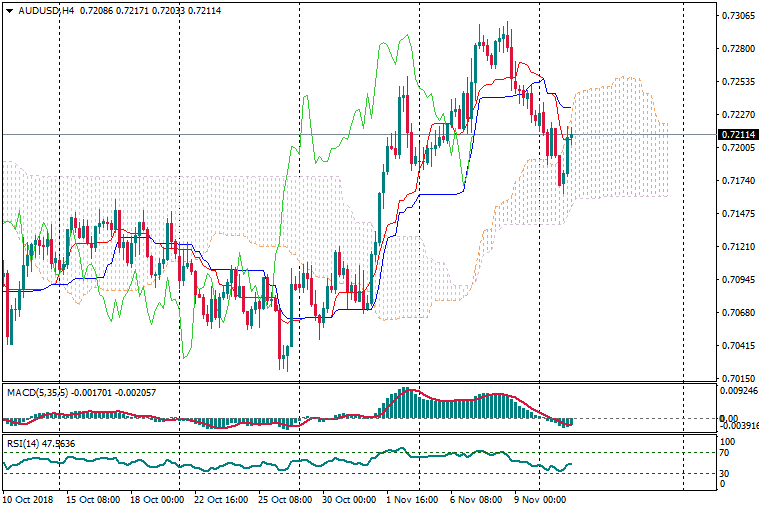Select the 22 Oct 16:00 time label
Screen dimensions: 759x511
pos(222,498)
